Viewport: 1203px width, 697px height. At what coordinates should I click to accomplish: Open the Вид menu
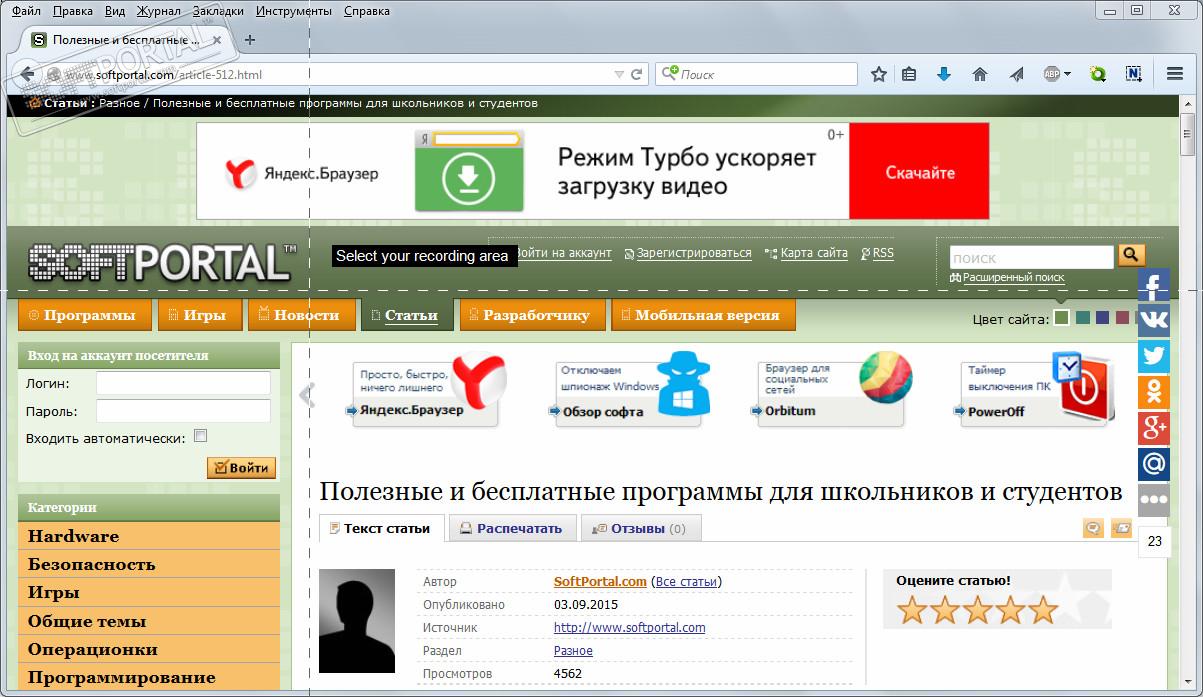pyautogui.click(x=115, y=11)
